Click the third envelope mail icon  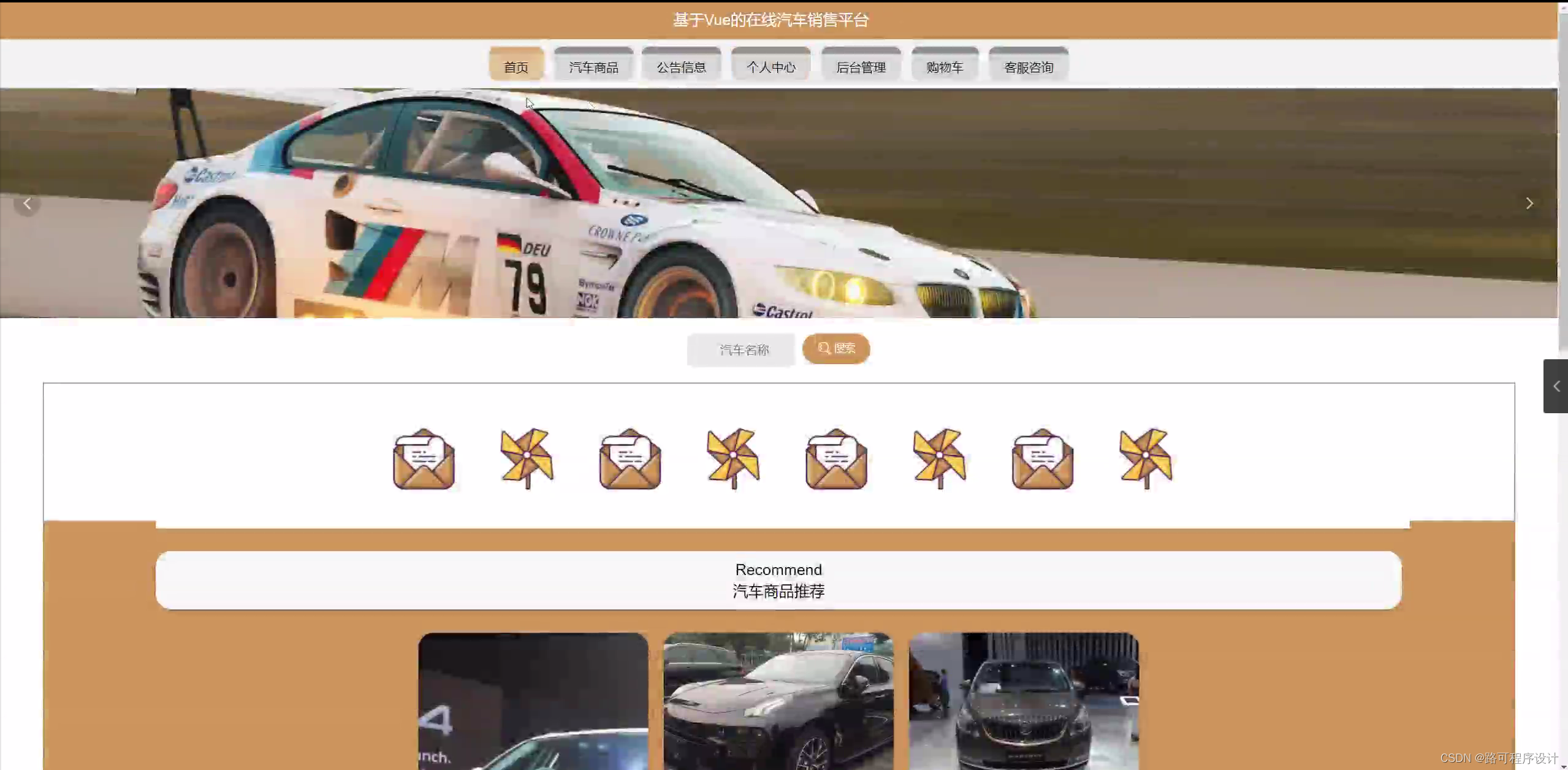coord(836,459)
